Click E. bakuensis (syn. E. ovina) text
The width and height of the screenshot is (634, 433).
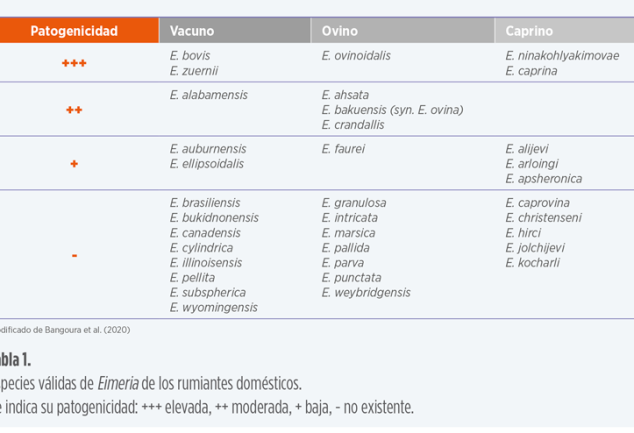[392, 110]
